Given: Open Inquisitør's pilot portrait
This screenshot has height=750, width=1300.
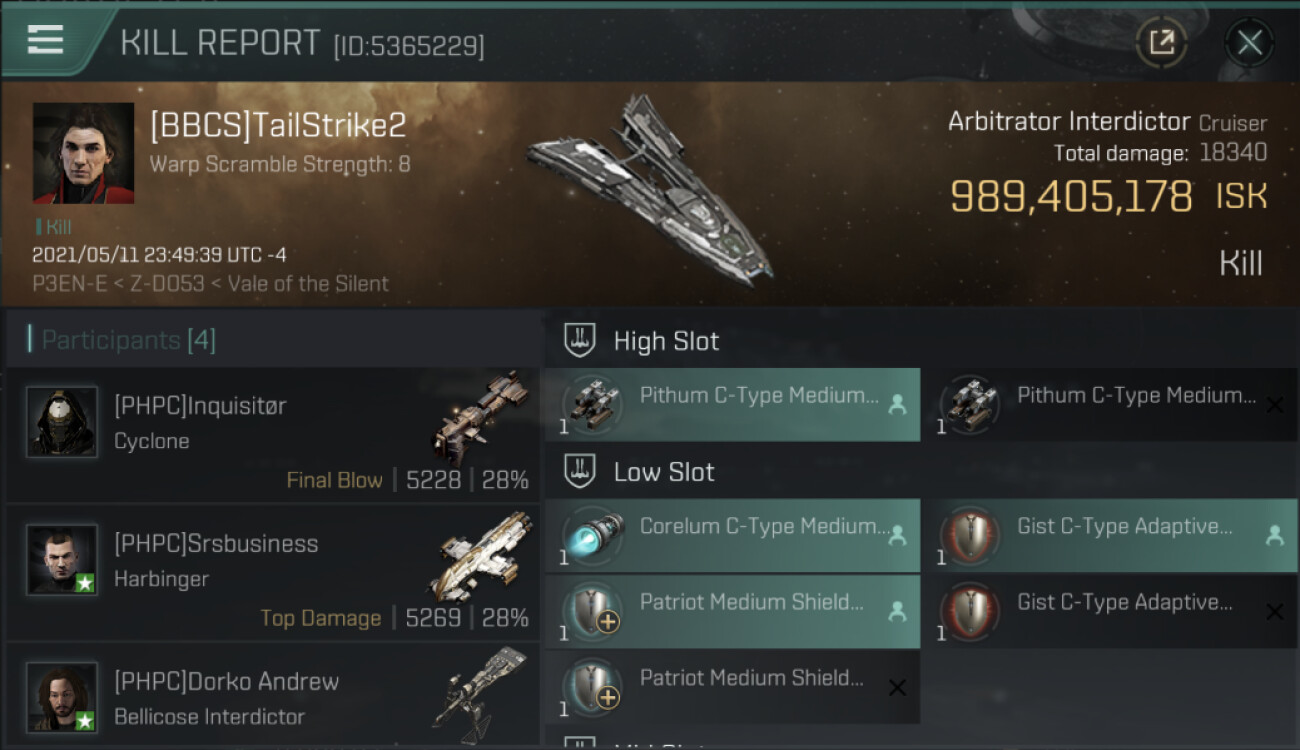Looking at the screenshot, I should [62, 423].
